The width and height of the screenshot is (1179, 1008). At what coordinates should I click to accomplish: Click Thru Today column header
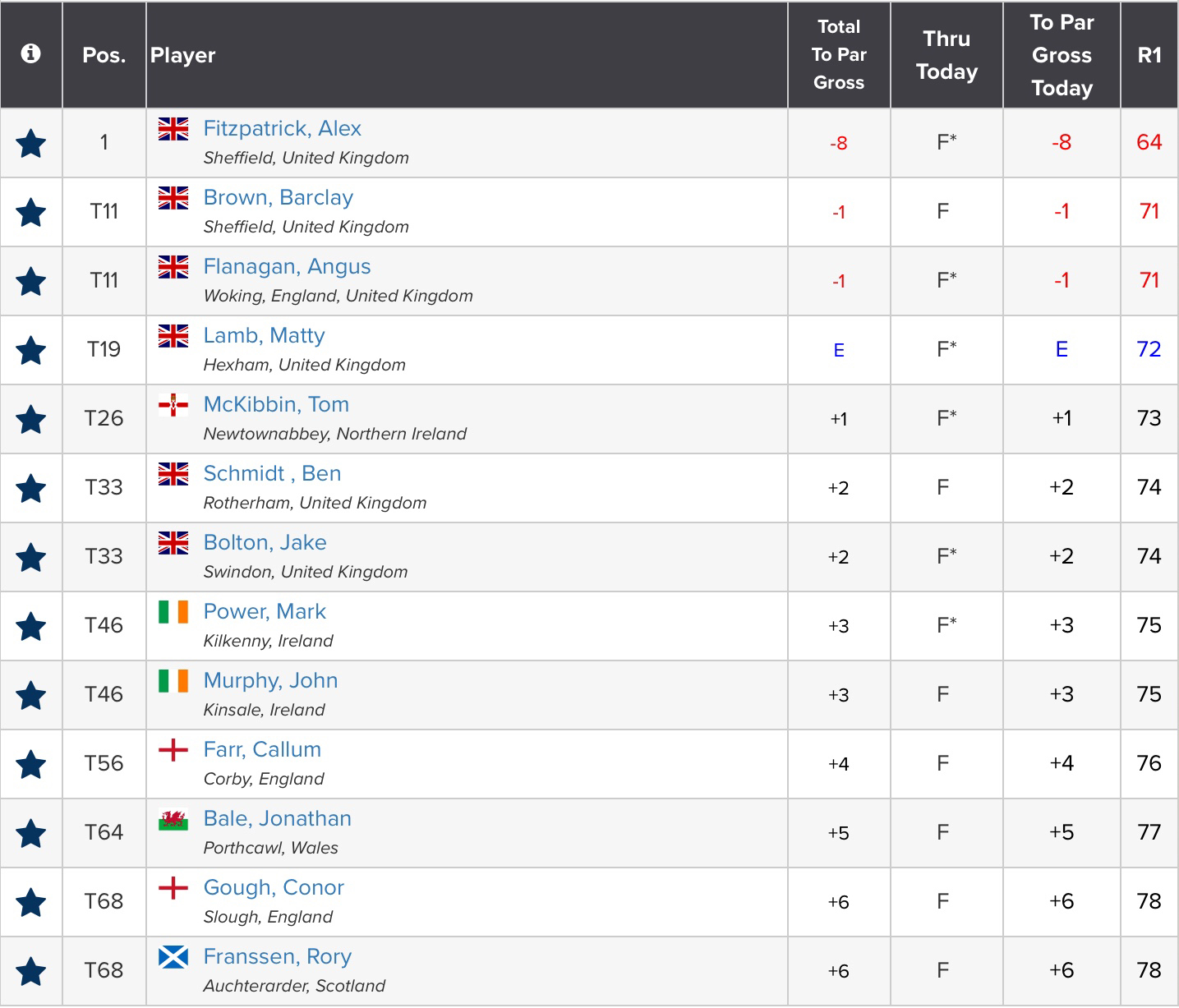[946, 55]
